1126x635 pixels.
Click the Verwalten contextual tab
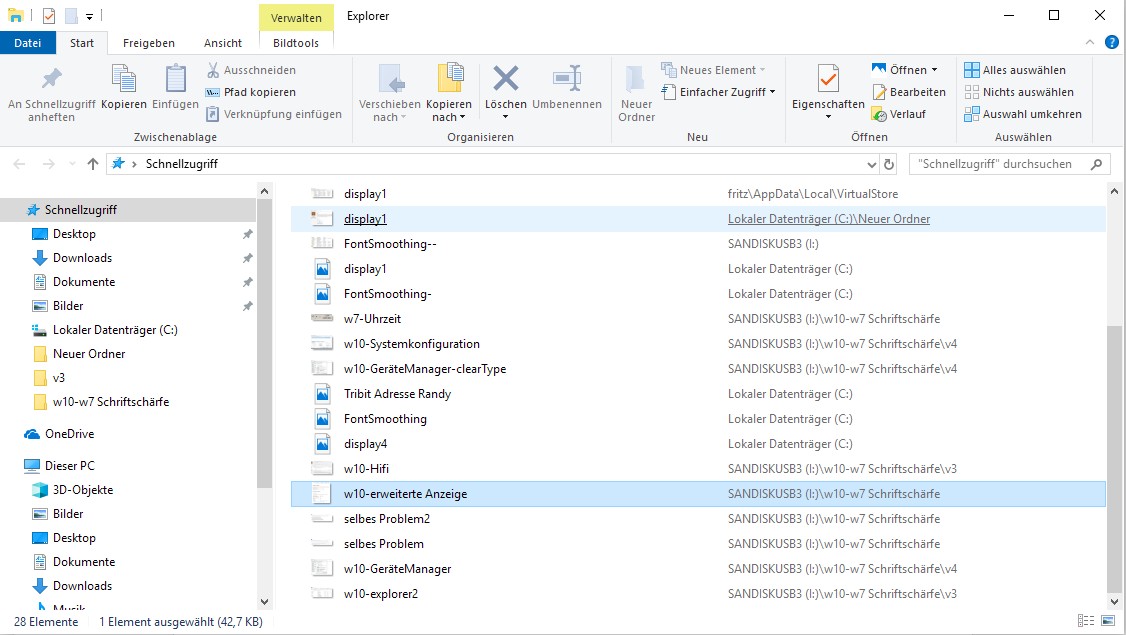[296, 17]
